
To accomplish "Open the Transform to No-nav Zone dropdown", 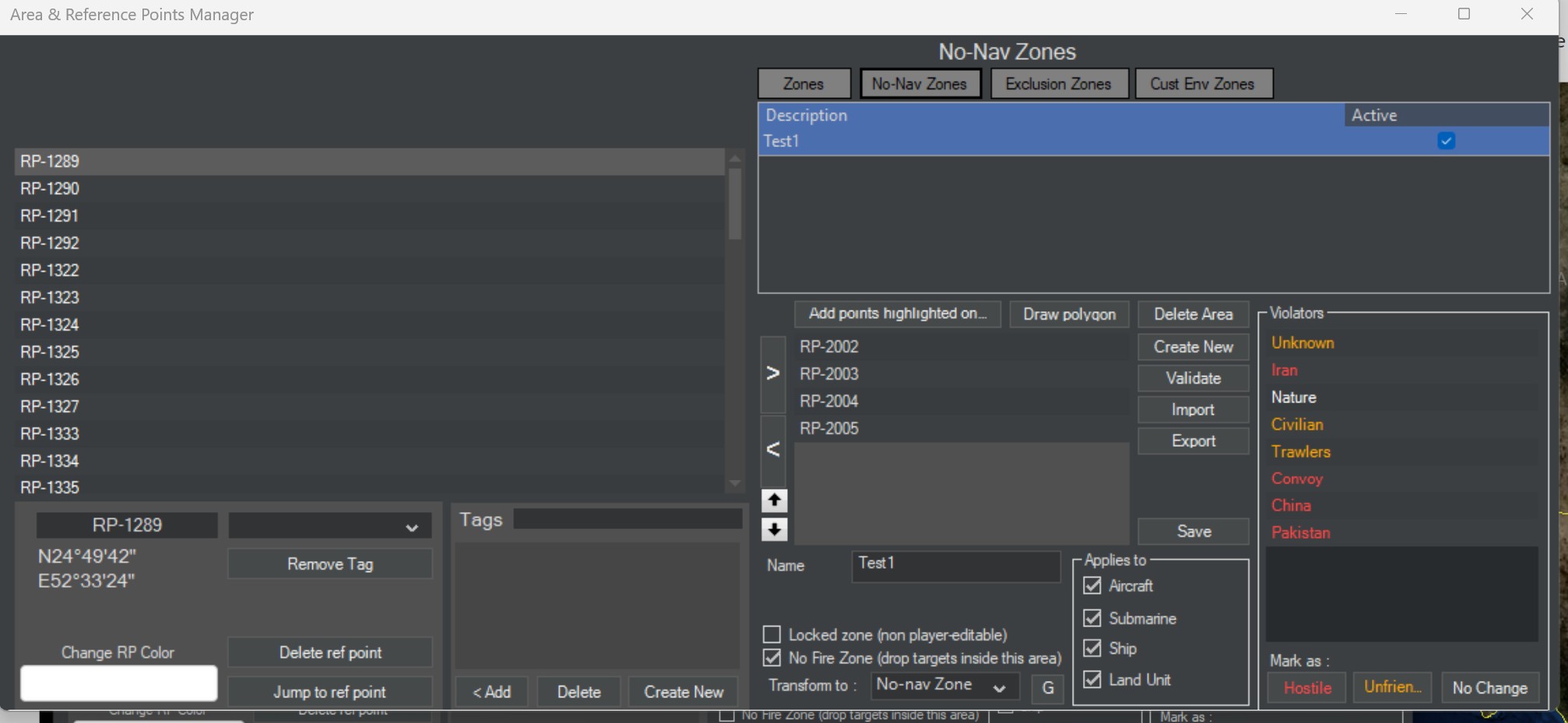I will 944,686.
